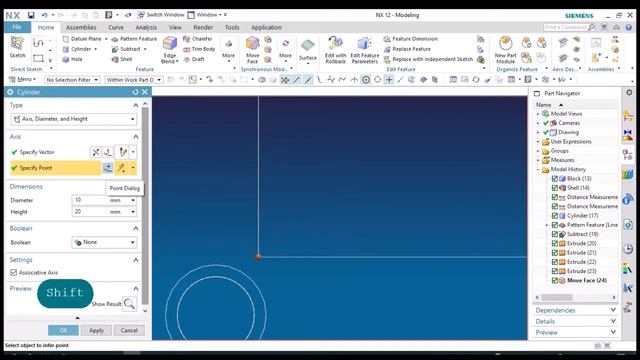The image size is (640, 360).
Task: Open the Menu button
Action: point(22,80)
